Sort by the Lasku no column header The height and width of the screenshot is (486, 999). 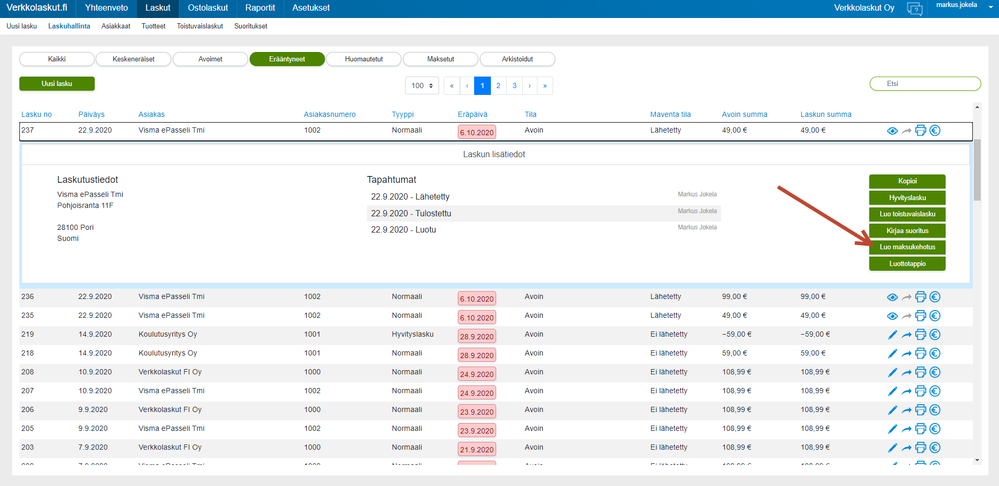point(36,115)
